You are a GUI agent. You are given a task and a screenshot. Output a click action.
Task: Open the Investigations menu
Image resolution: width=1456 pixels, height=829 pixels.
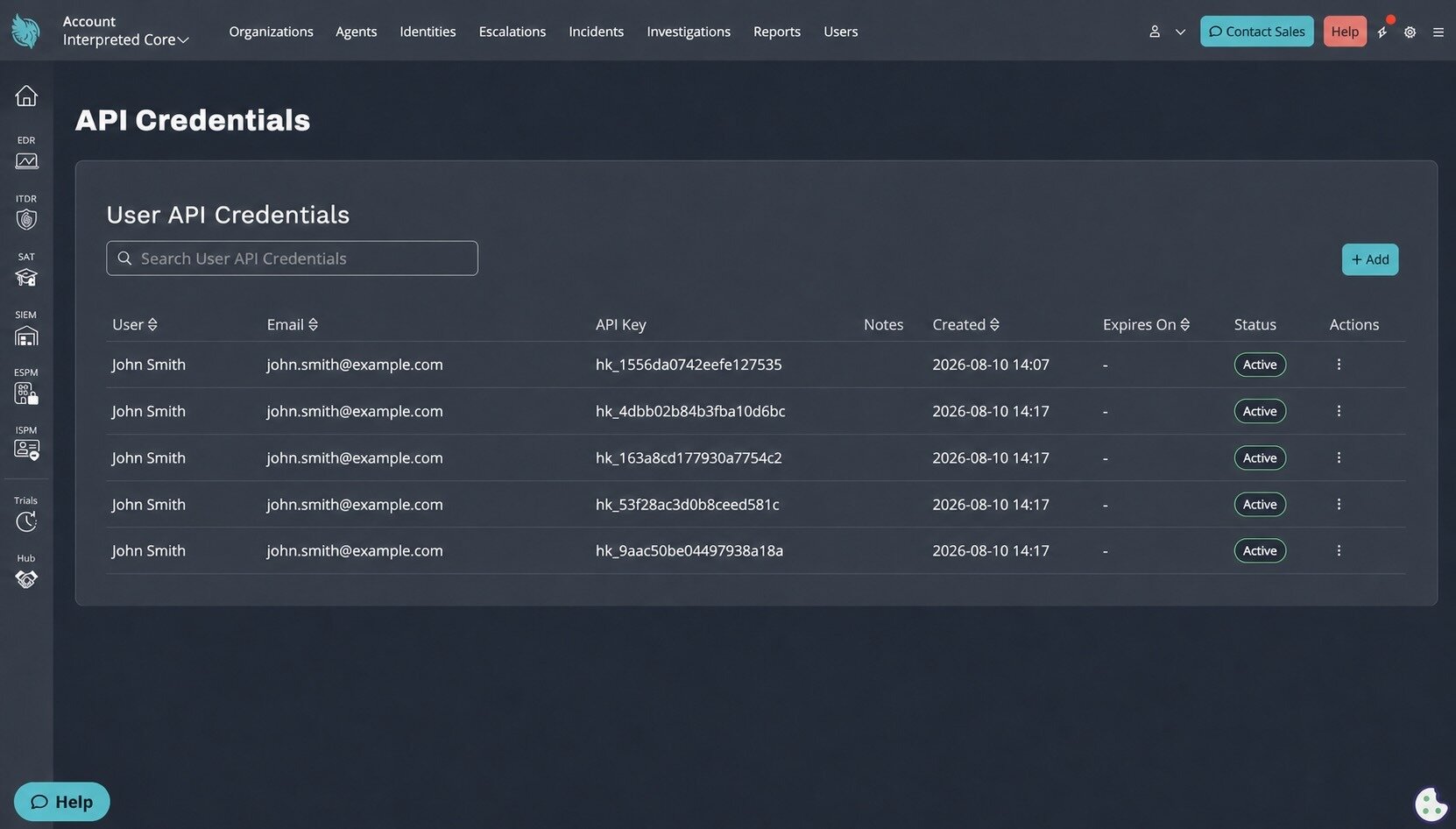click(x=689, y=32)
